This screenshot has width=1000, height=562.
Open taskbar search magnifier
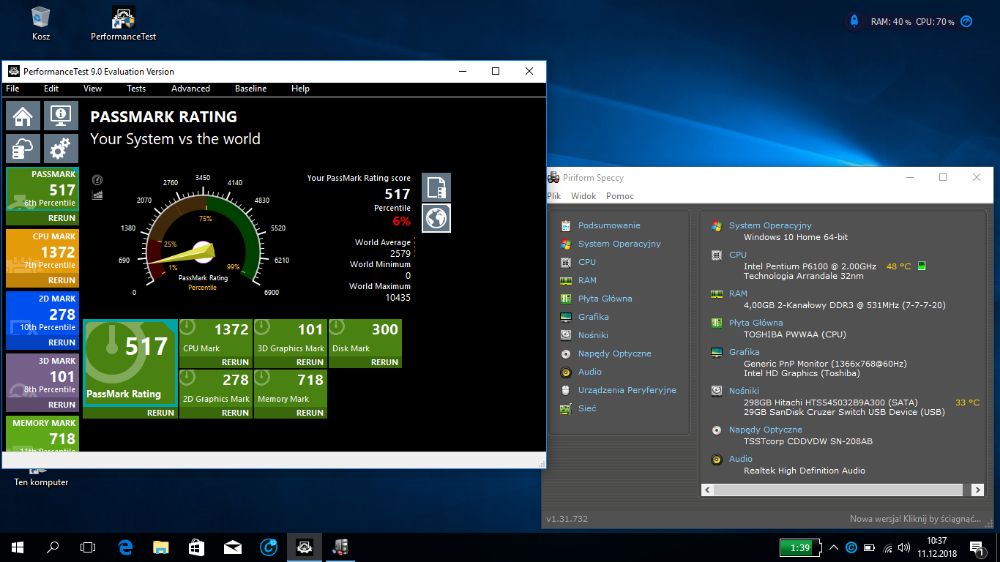click(53, 547)
